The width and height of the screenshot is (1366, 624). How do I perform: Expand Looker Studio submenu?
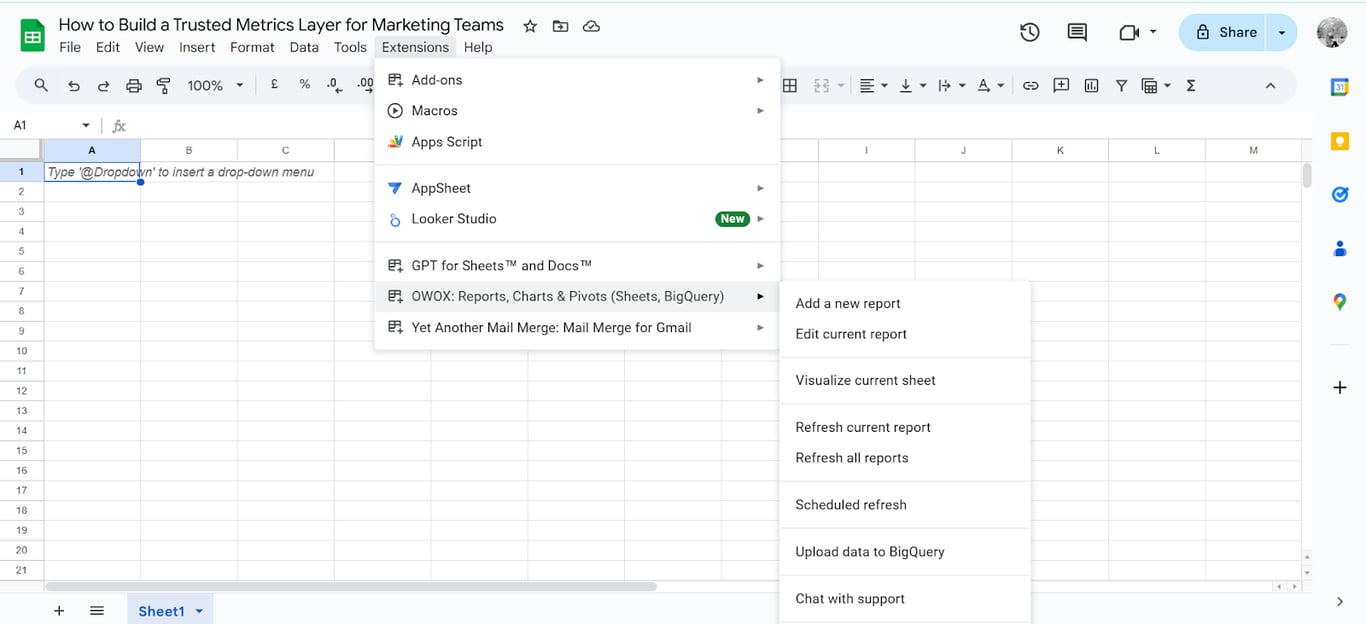pyautogui.click(x=577, y=219)
